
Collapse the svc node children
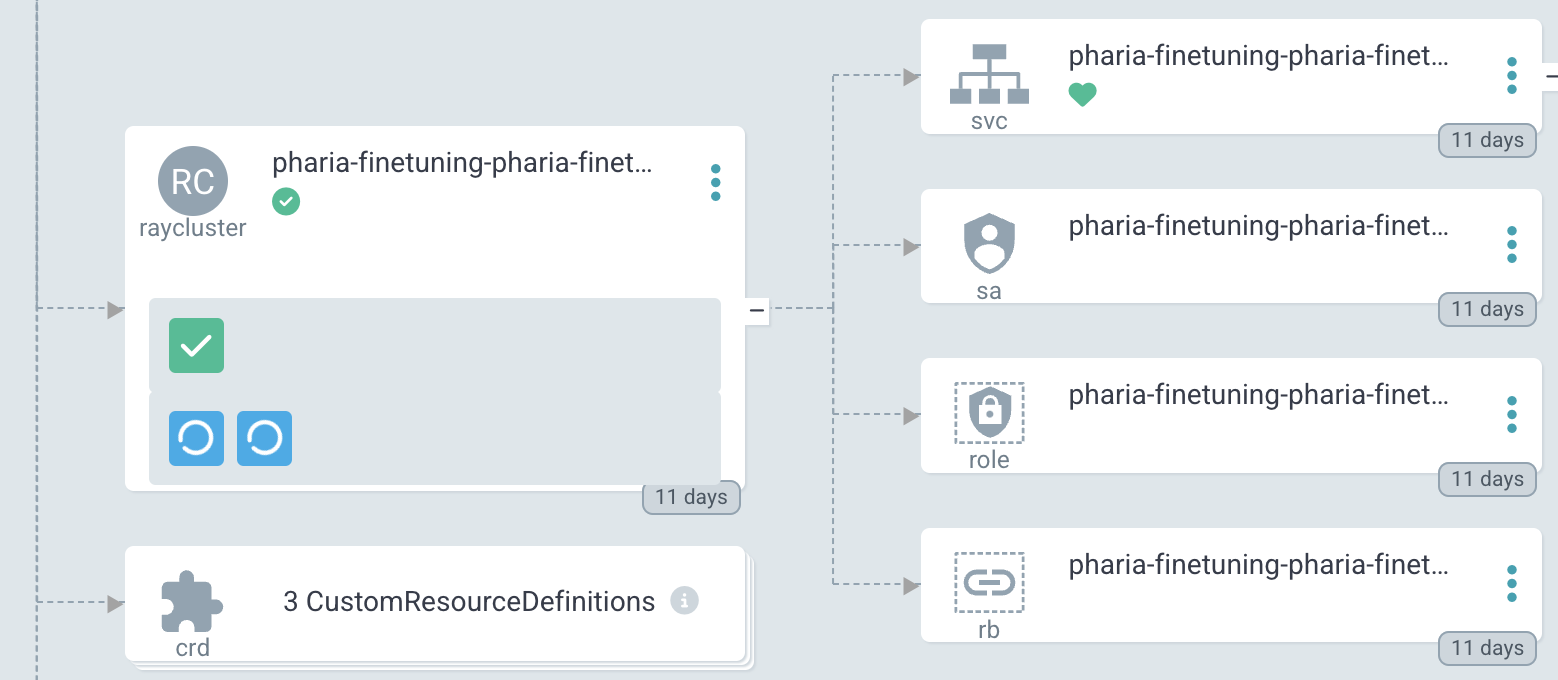pos(1552,74)
